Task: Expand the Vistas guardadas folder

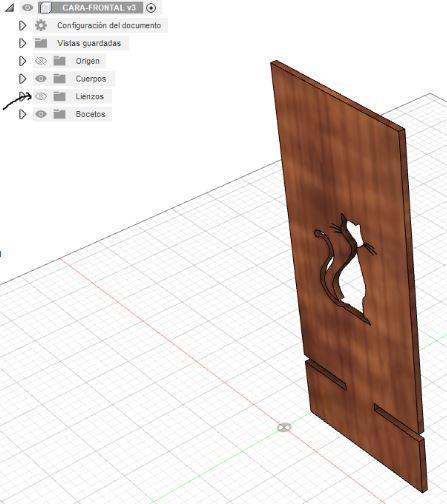Action: pyautogui.click(x=22, y=43)
